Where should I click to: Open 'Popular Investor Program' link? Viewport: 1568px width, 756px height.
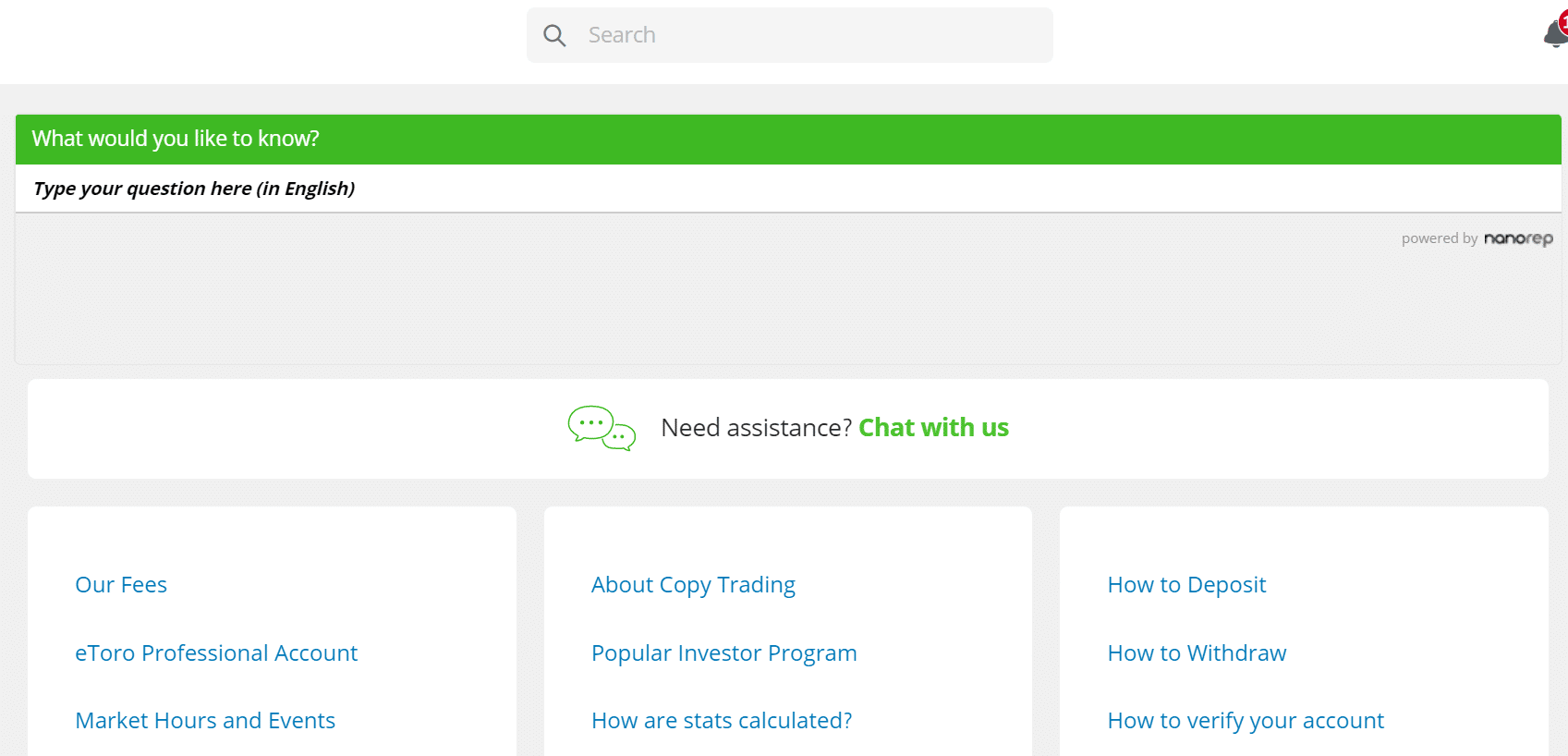coord(724,653)
